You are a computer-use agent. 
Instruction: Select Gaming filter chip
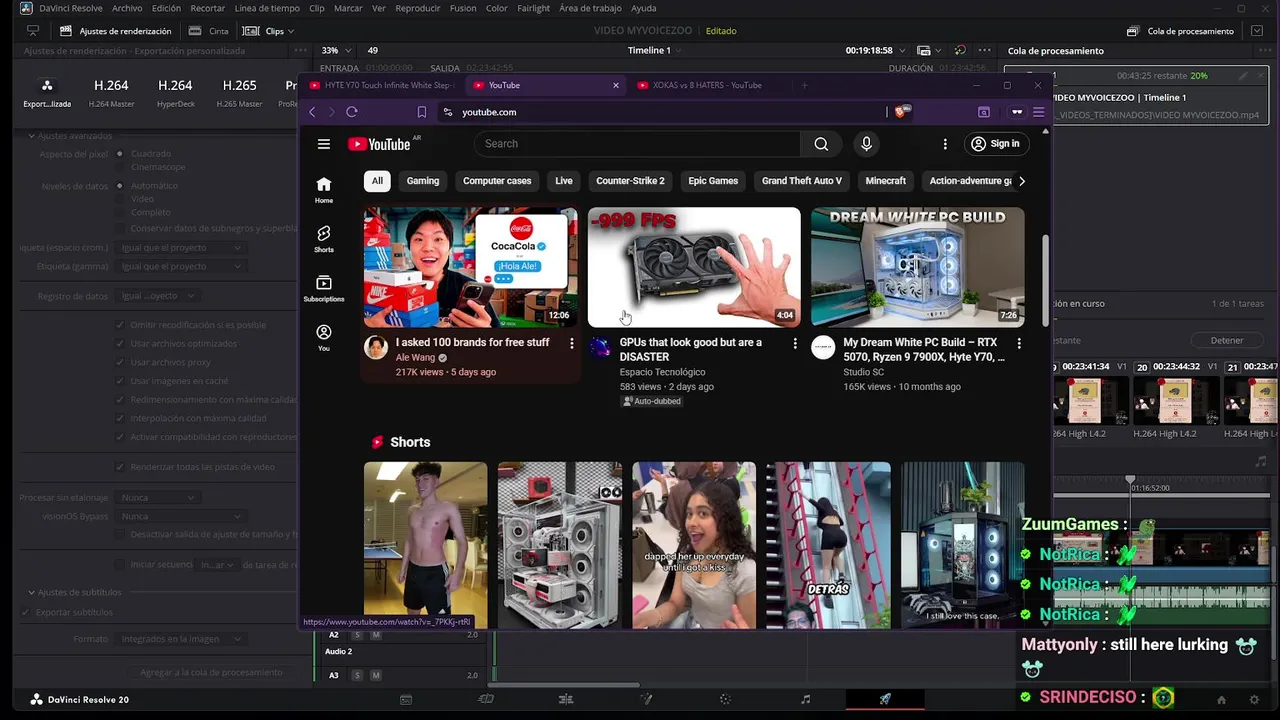423,181
